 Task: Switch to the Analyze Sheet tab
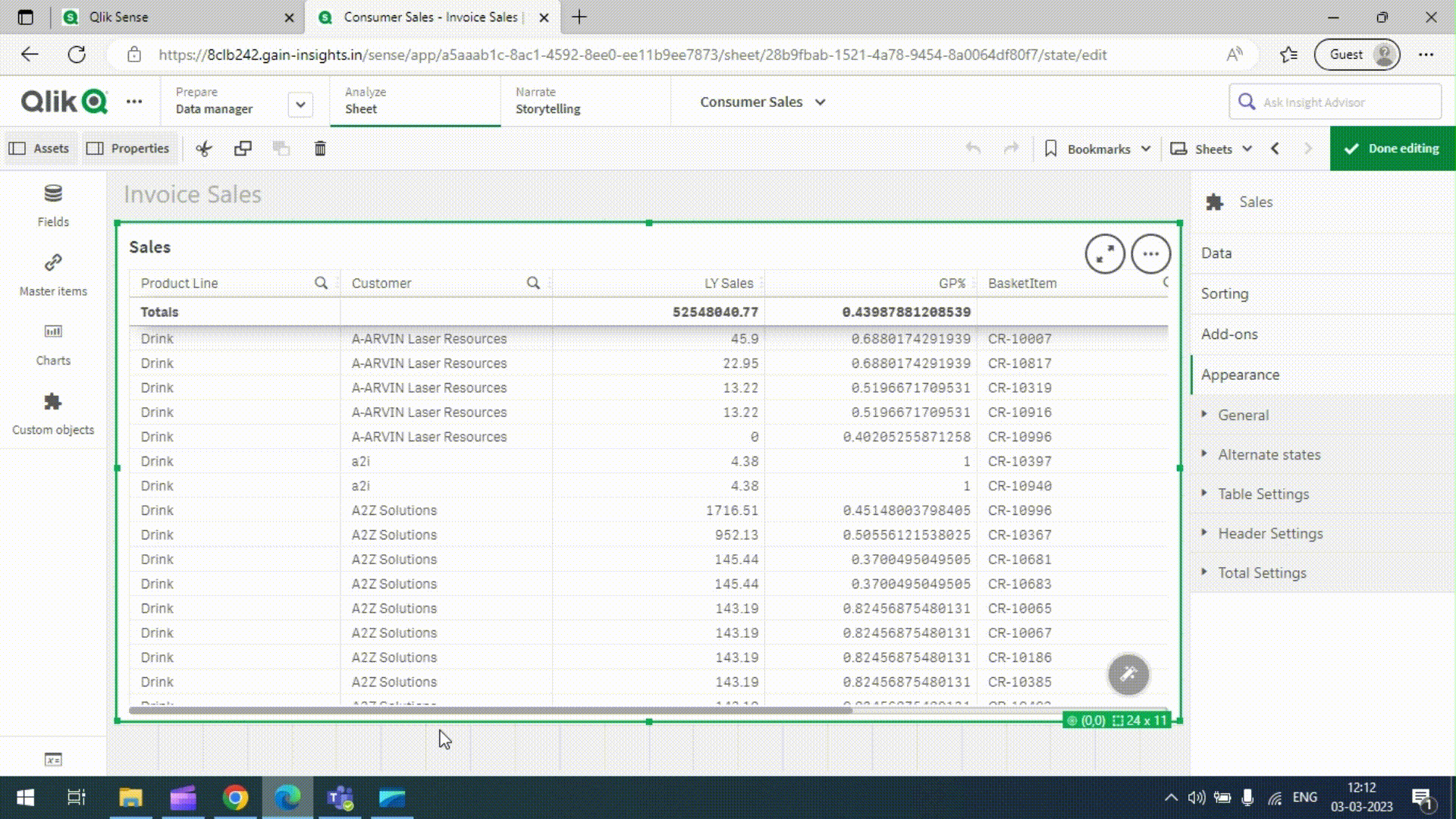click(416, 101)
